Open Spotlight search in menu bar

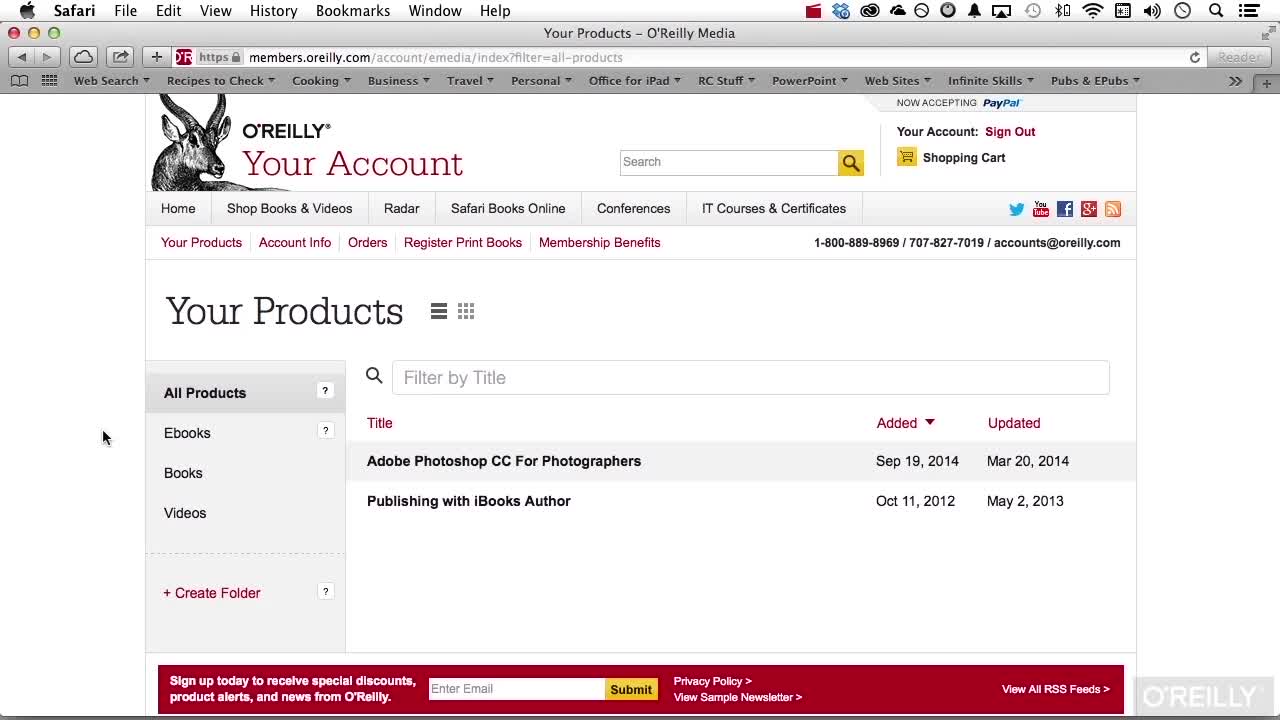[x=1216, y=11]
